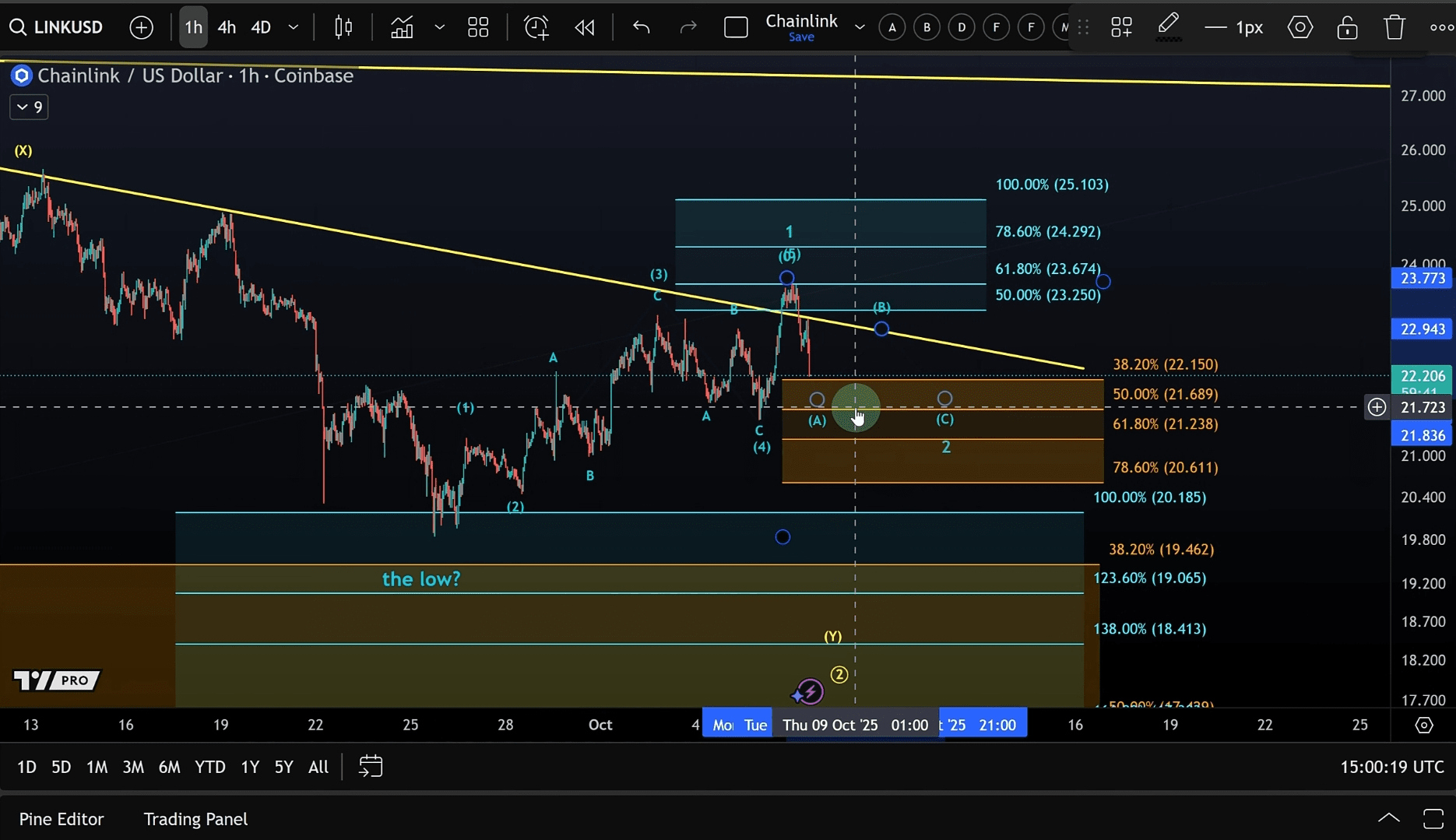Viewport: 1456px width, 840px height.
Task: Select the 1h timeframe
Action: pyautogui.click(x=193, y=27)
